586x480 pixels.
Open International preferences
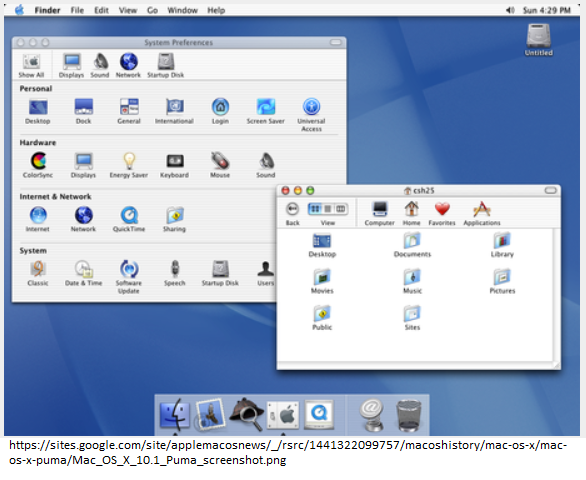pos(174,111)
